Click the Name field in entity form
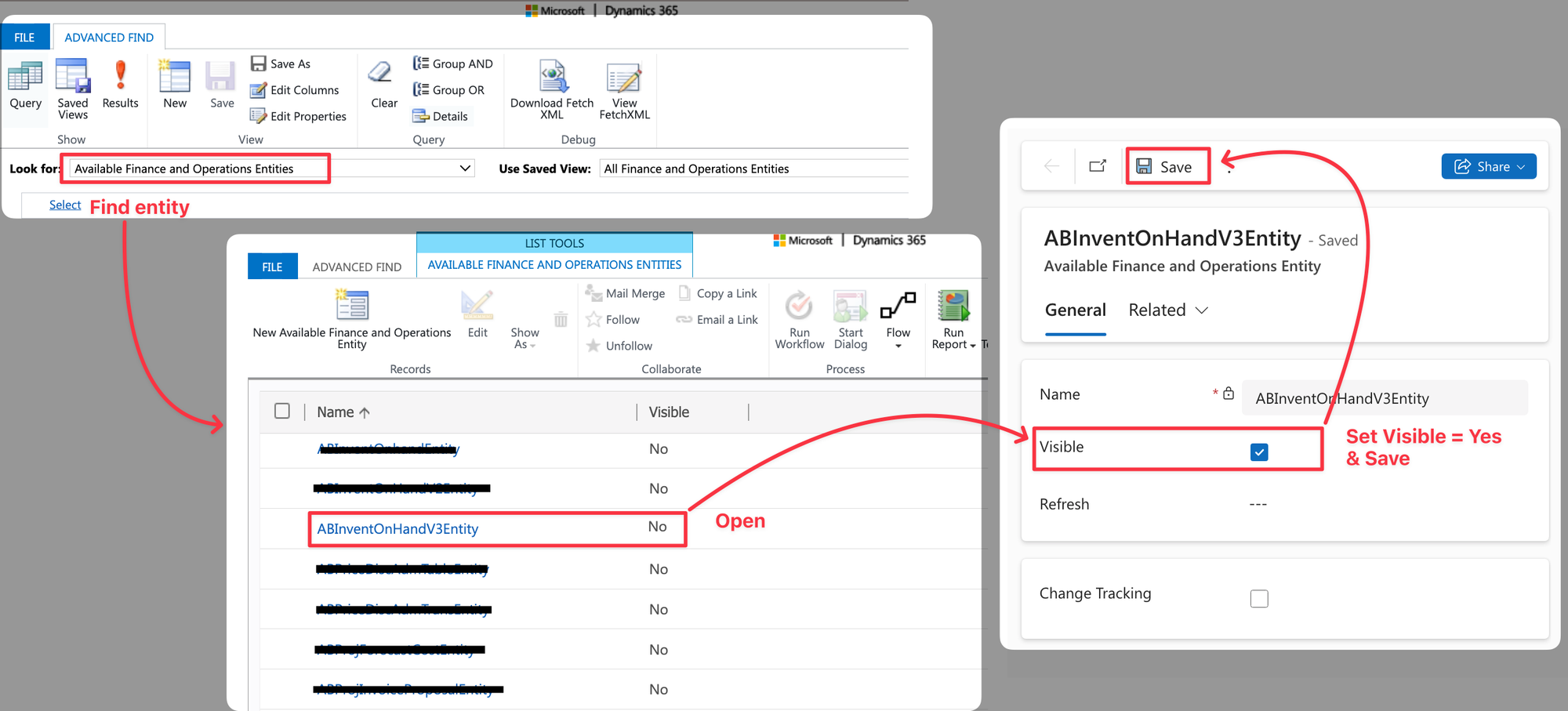The image size is (1568, 711). point(1384,398)
